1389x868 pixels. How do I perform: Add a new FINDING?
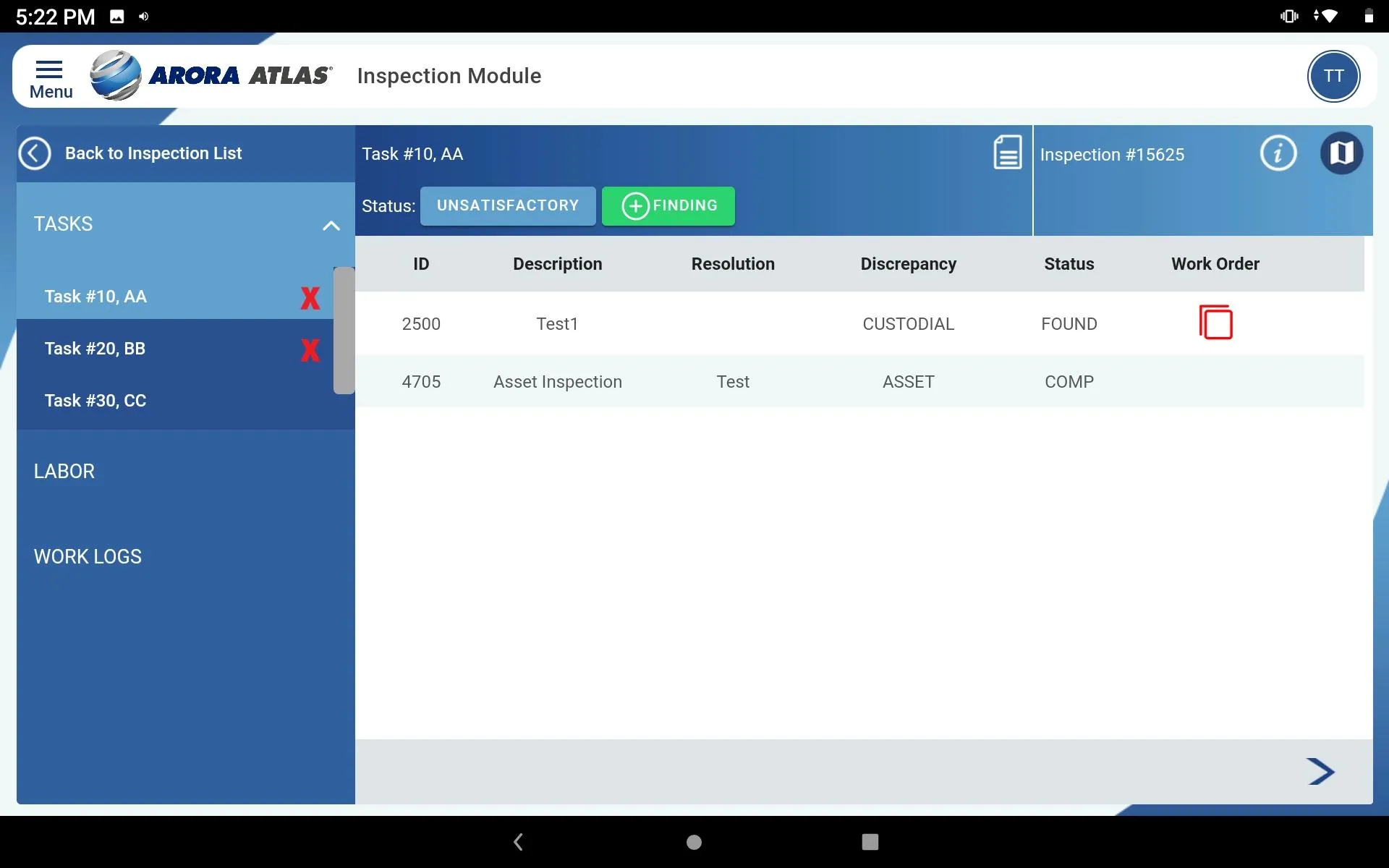pos(668,206)
